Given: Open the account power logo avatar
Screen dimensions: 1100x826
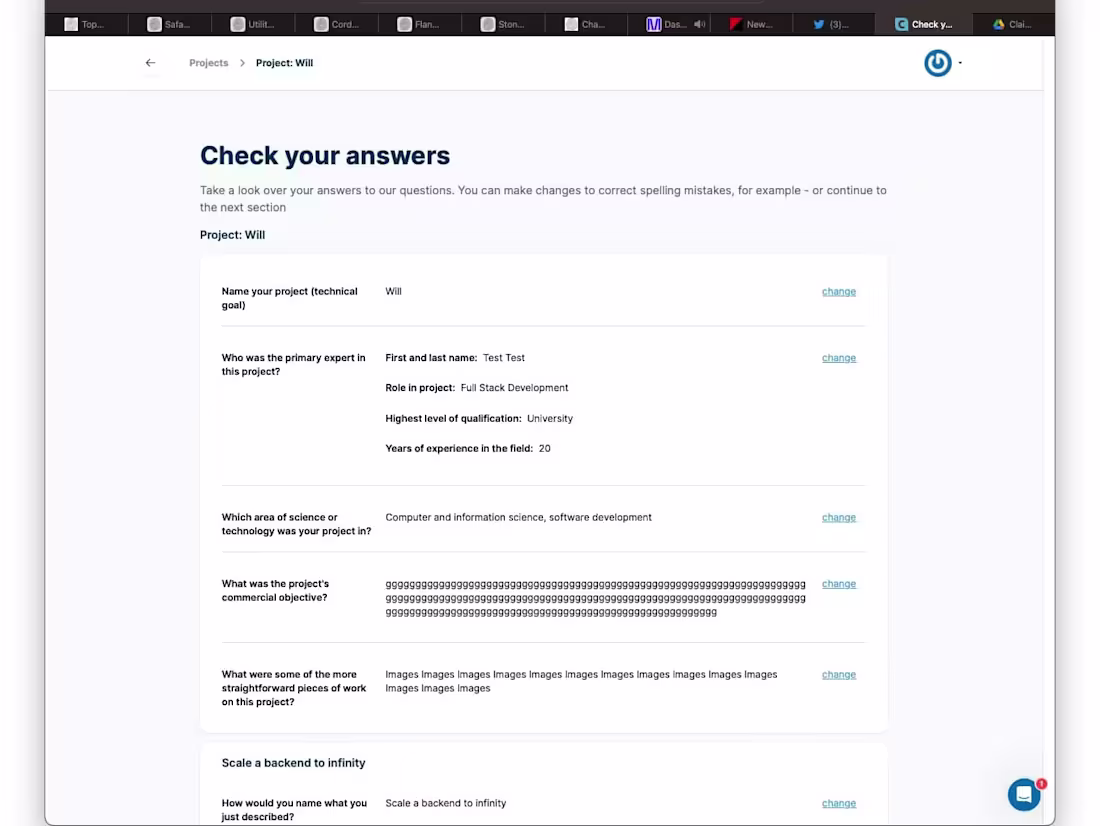Looking at the screenshot, I should coord(937,62).
